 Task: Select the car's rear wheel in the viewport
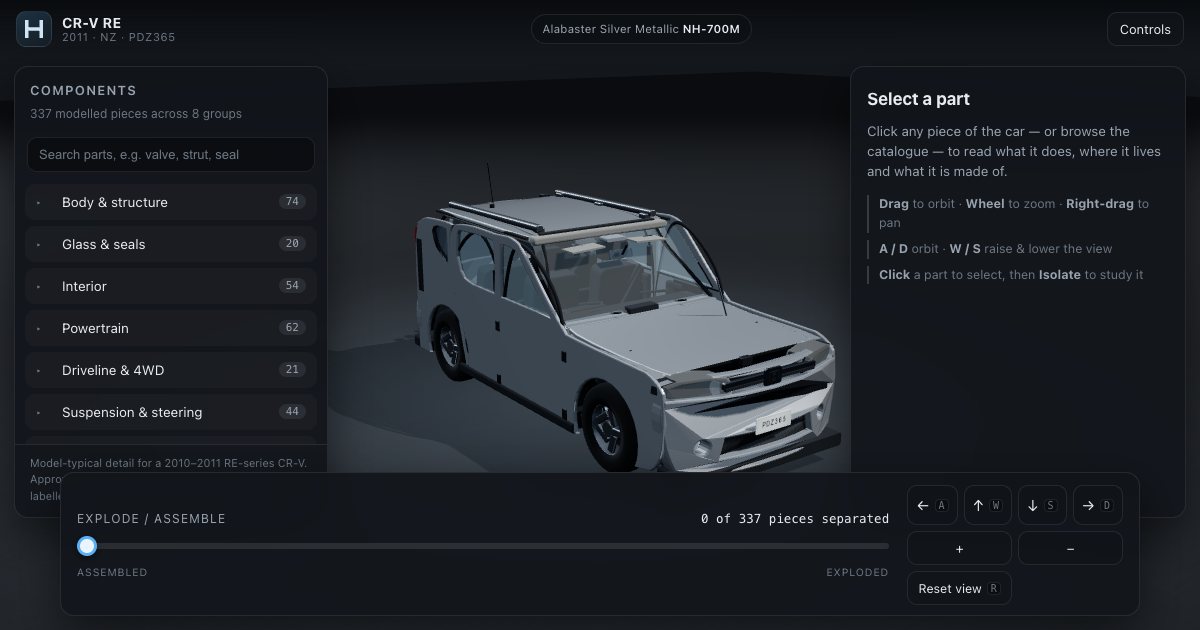(x=449, y=345)
